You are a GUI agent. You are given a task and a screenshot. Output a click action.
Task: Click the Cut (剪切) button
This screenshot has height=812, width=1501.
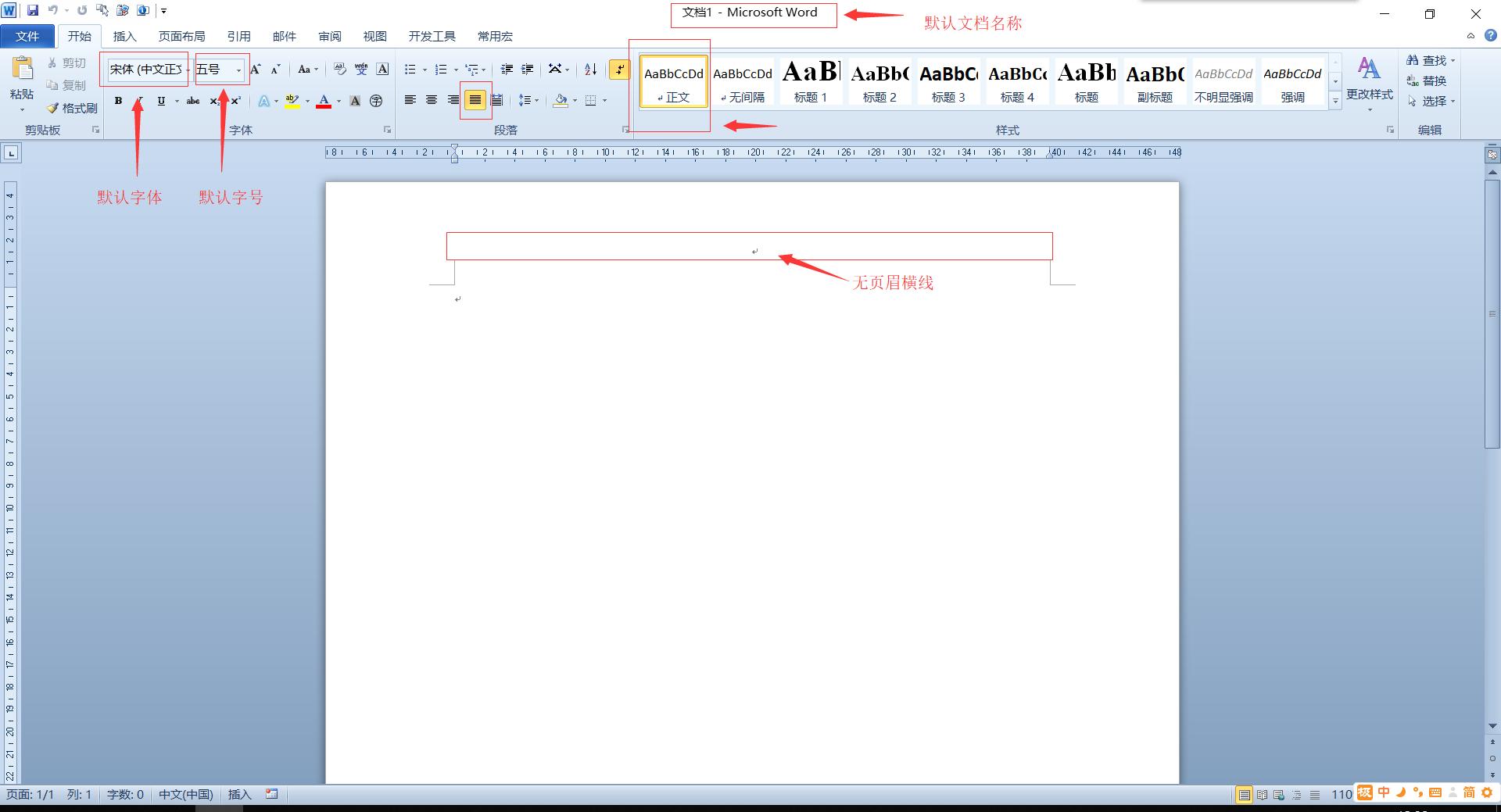(66, 63)
